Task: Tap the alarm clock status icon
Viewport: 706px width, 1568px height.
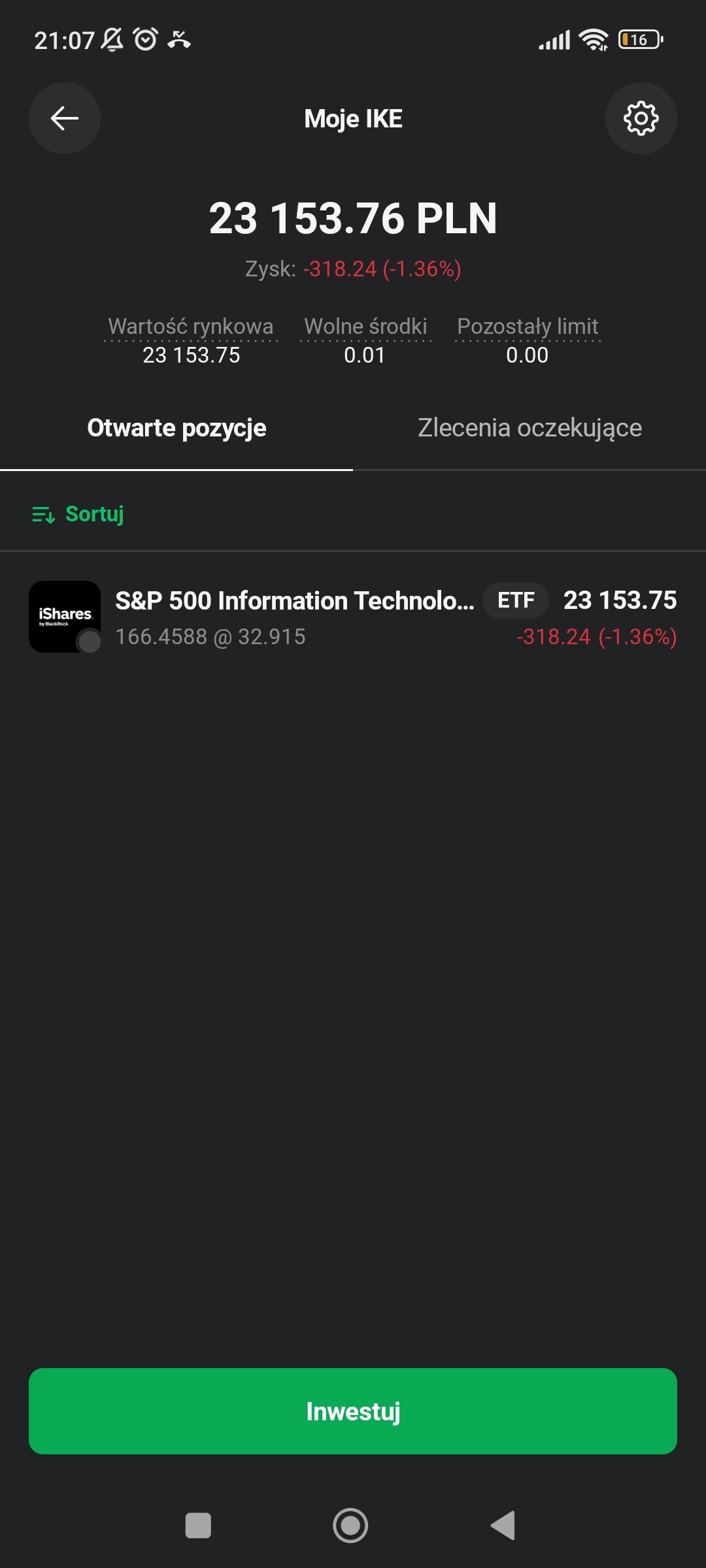Action: click(145, 40)
